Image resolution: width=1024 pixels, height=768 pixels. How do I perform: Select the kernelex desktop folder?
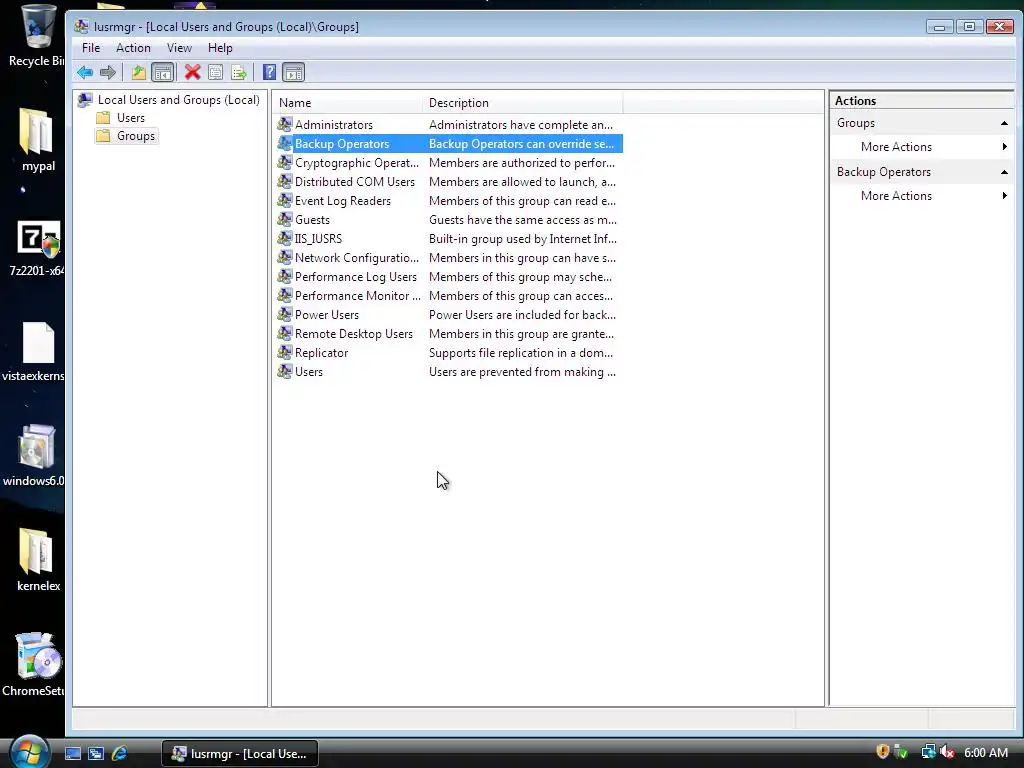(37, 560)
